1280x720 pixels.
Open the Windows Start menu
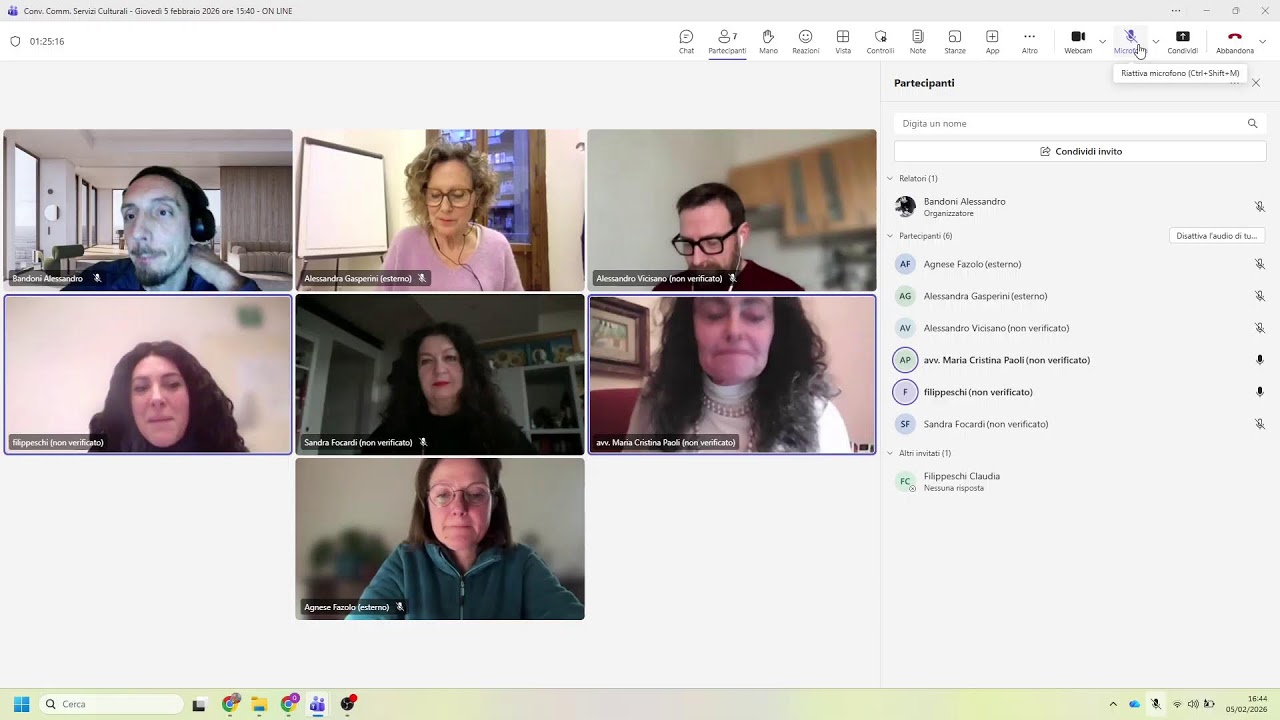pyautogui.click(x=21, y=704)
